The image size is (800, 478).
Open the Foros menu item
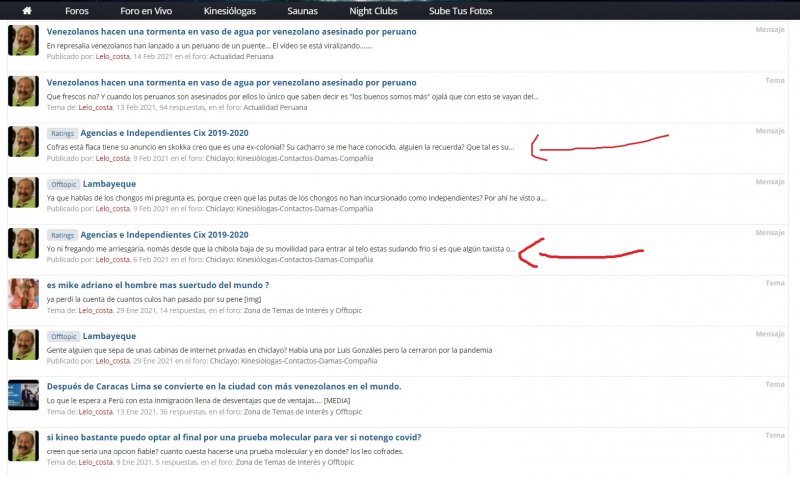tap(77, 10)
